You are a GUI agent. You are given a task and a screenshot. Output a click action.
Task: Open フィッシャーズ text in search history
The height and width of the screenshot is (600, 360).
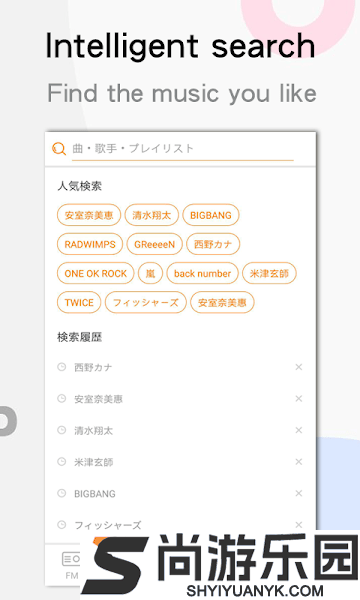pyautogui.click(x=108, y=525)
